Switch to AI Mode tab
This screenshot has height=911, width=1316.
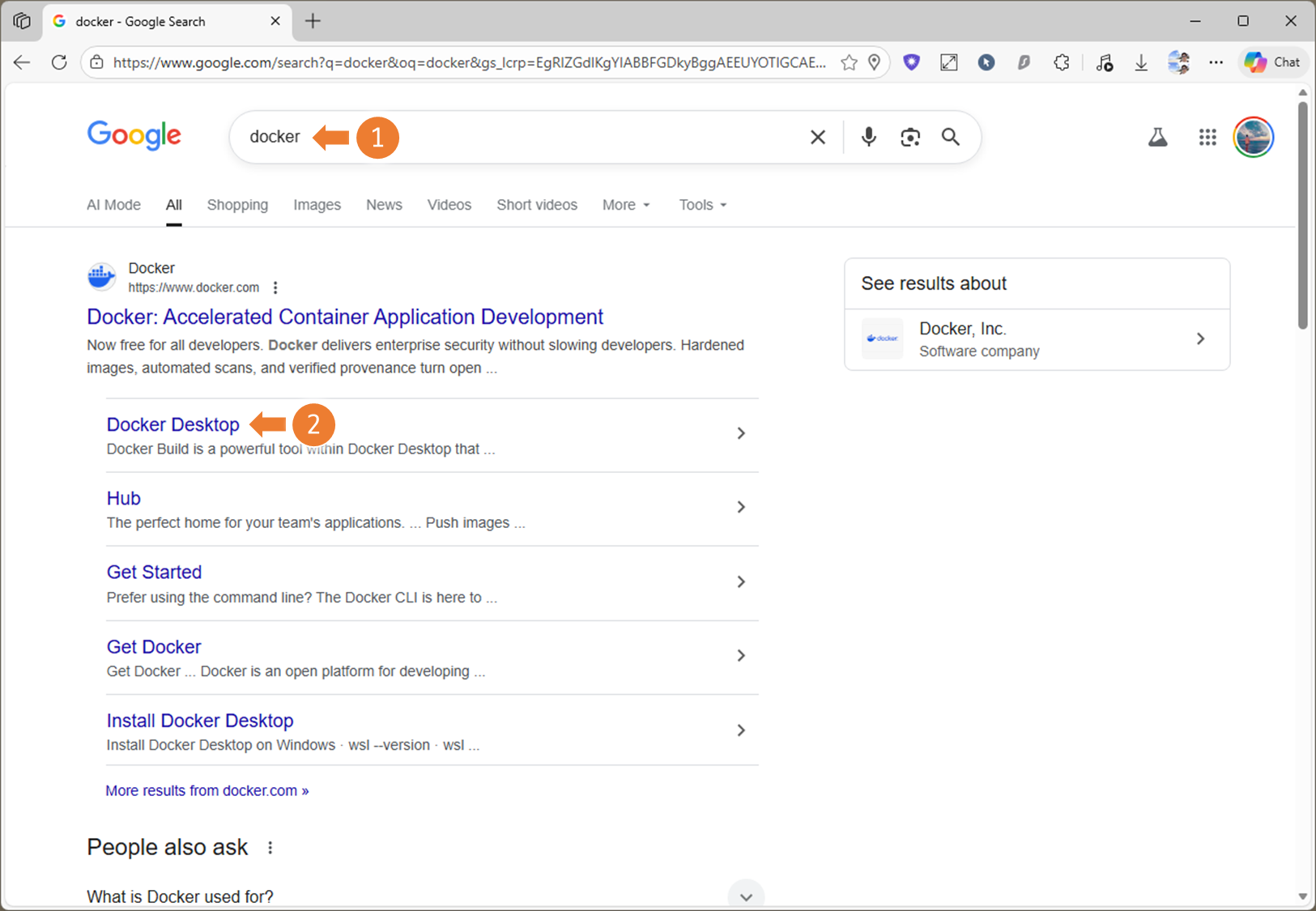[x=113, y=205]
